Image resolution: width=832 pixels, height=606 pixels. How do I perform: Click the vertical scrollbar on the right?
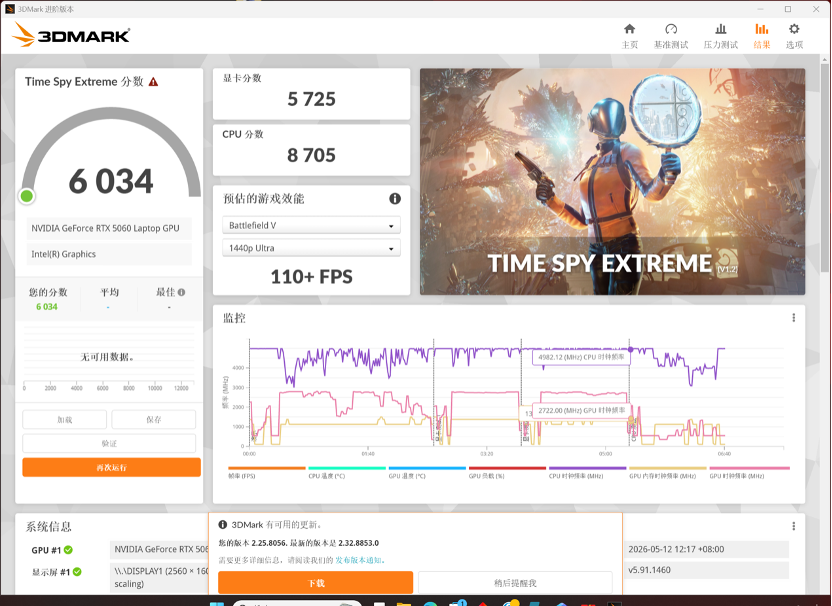[825, 170]
